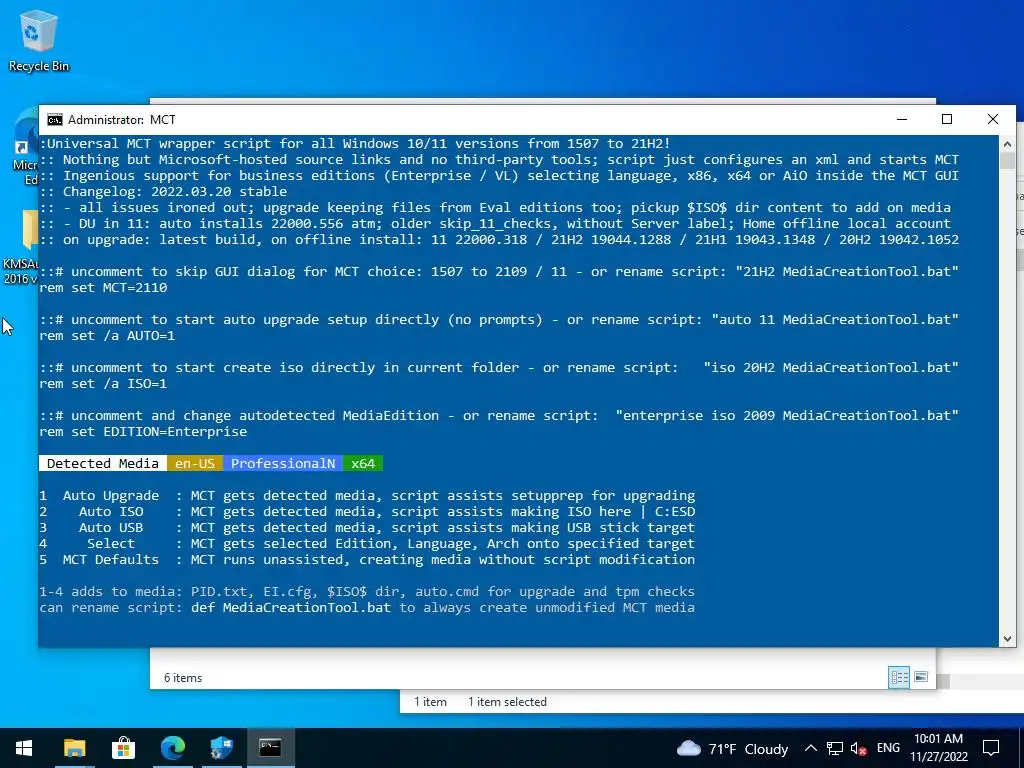Close the MCT console window

[x=993, y=119]
